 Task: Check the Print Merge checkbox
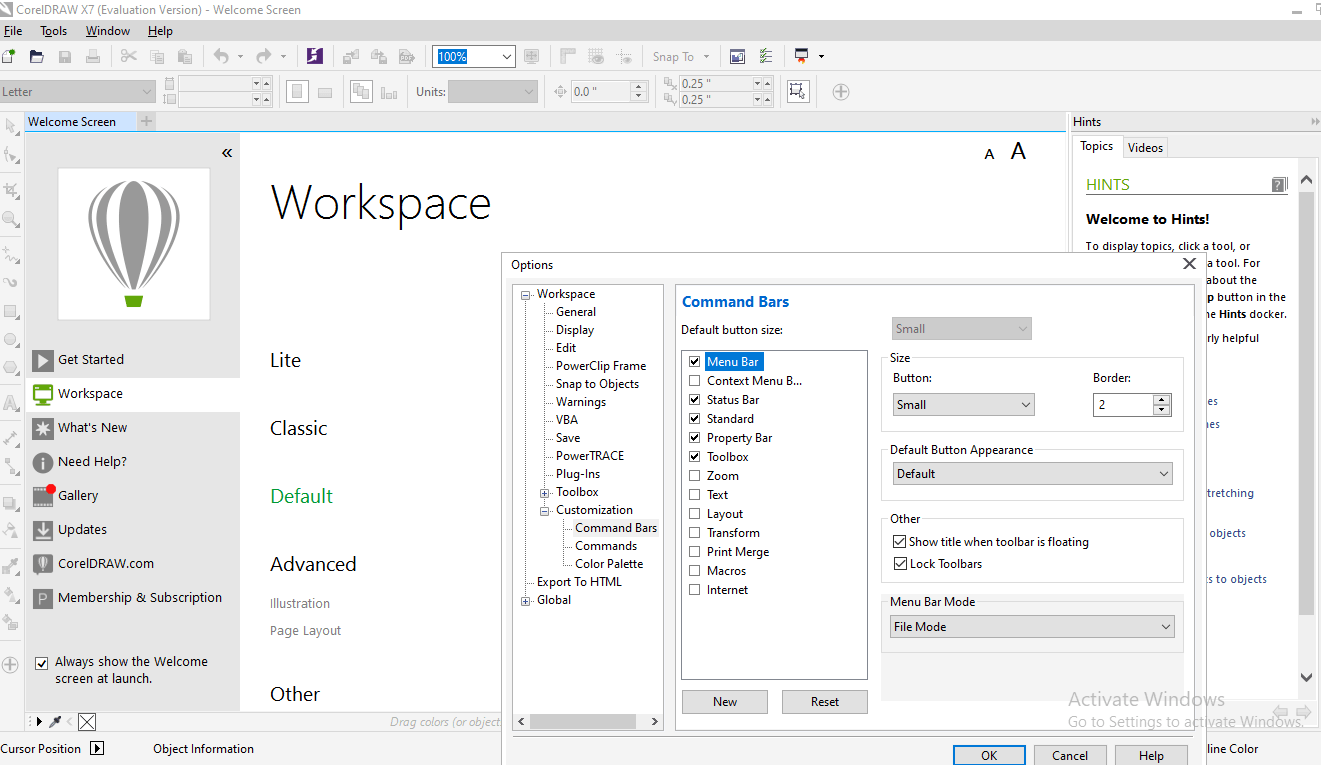click(x=695, y=552)
